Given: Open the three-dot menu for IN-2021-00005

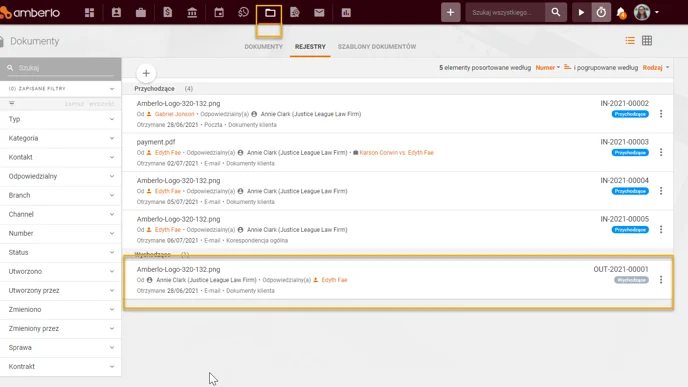Looking at the screenshot, I should click(661, 230).
